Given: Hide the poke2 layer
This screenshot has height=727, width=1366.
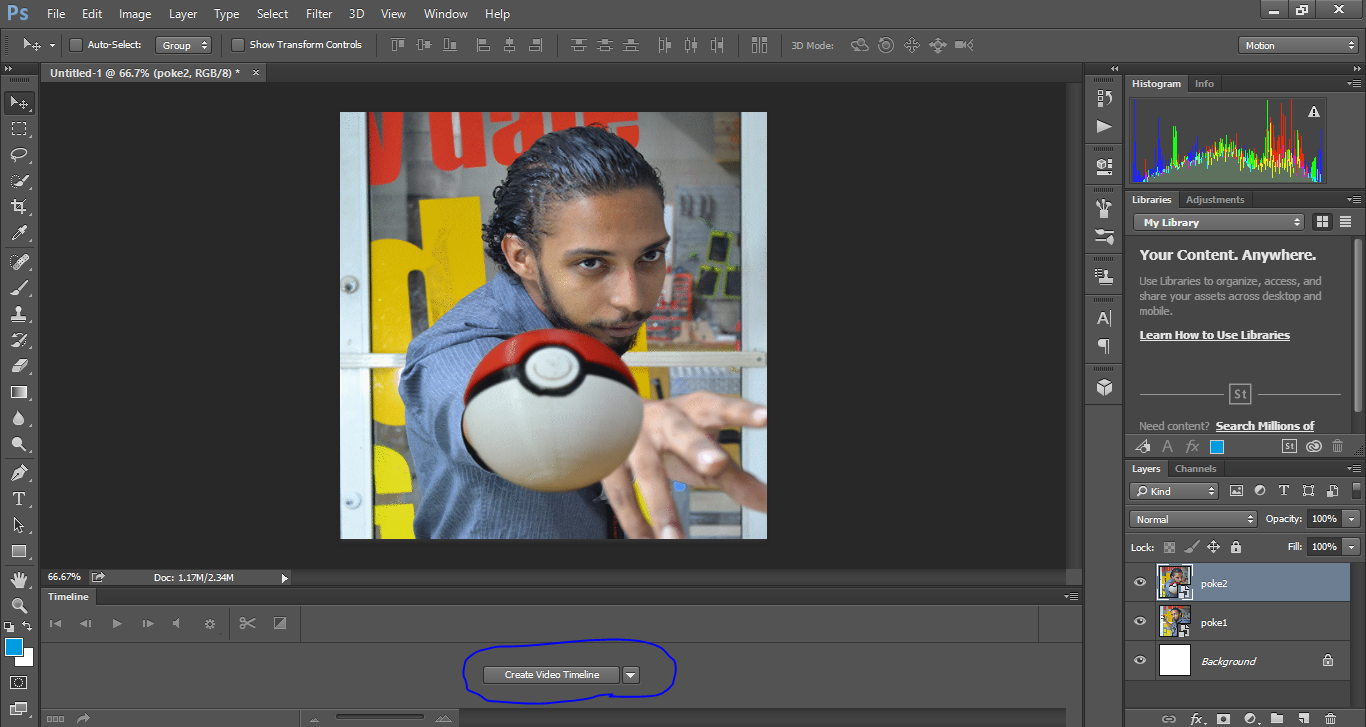Looking at the screenshot, I should [x=1140, y=582].
